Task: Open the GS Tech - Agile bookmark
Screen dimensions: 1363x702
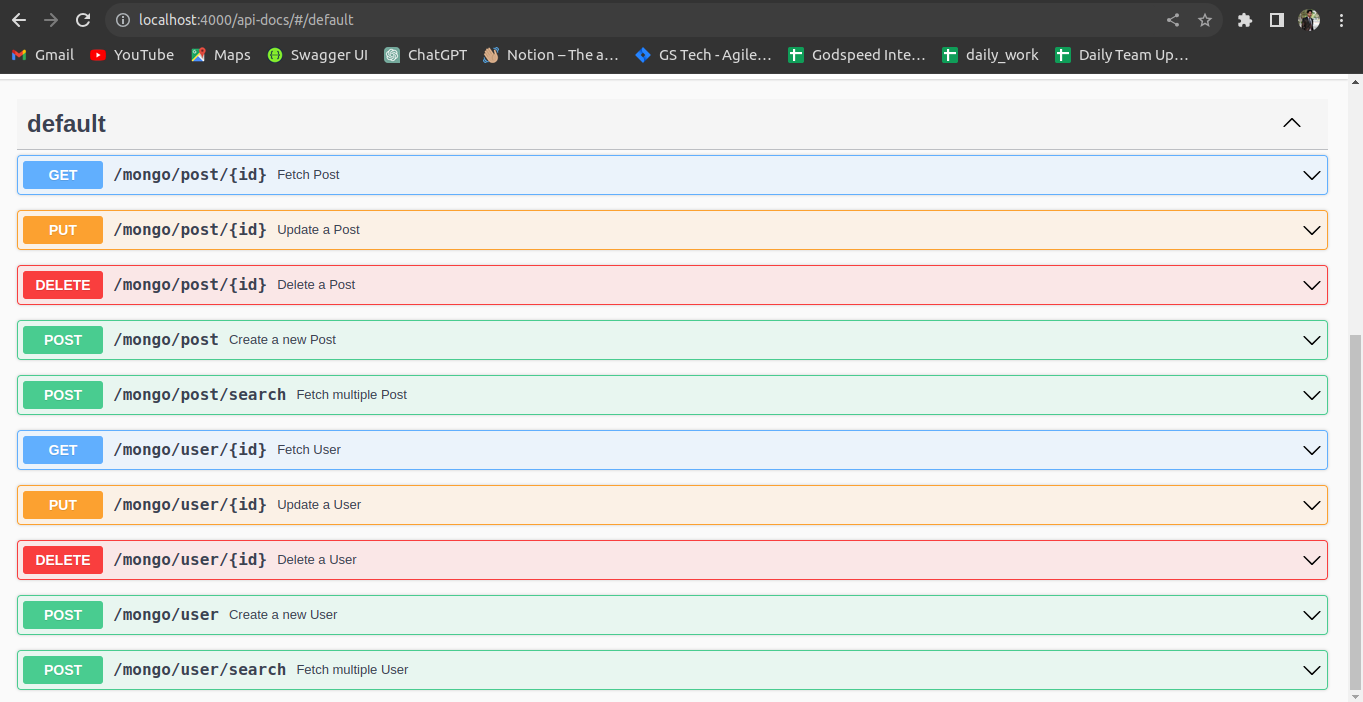Action: 704,55
